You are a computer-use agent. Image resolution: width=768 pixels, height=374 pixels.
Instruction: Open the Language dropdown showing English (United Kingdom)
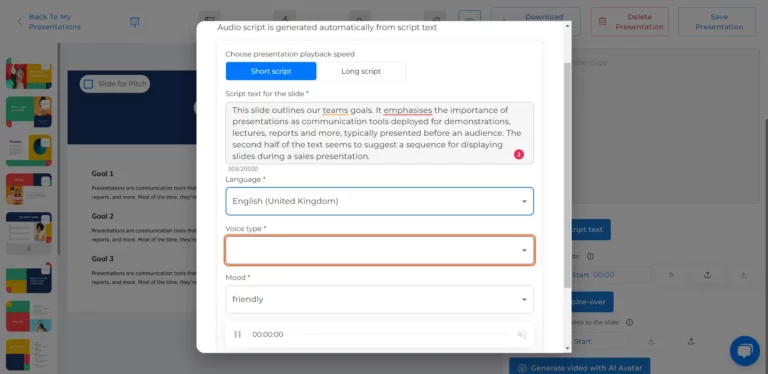click(380, 201)
